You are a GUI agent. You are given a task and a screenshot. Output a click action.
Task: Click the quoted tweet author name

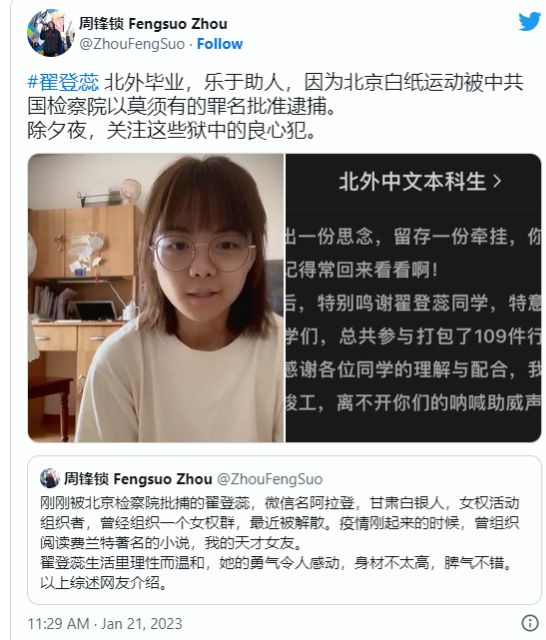click(138, 479)
